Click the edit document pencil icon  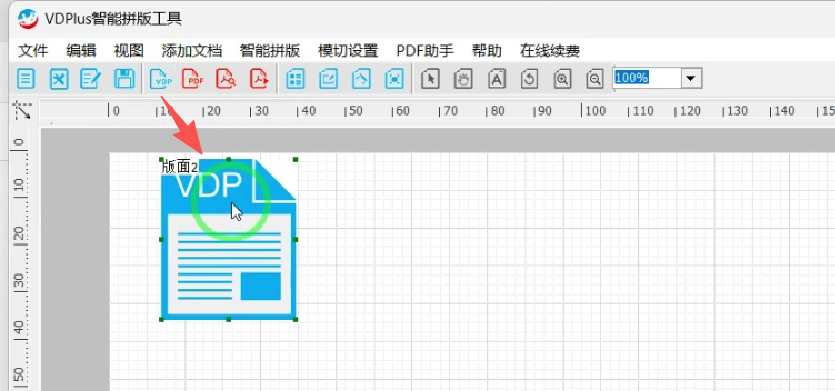coord(91,79)
